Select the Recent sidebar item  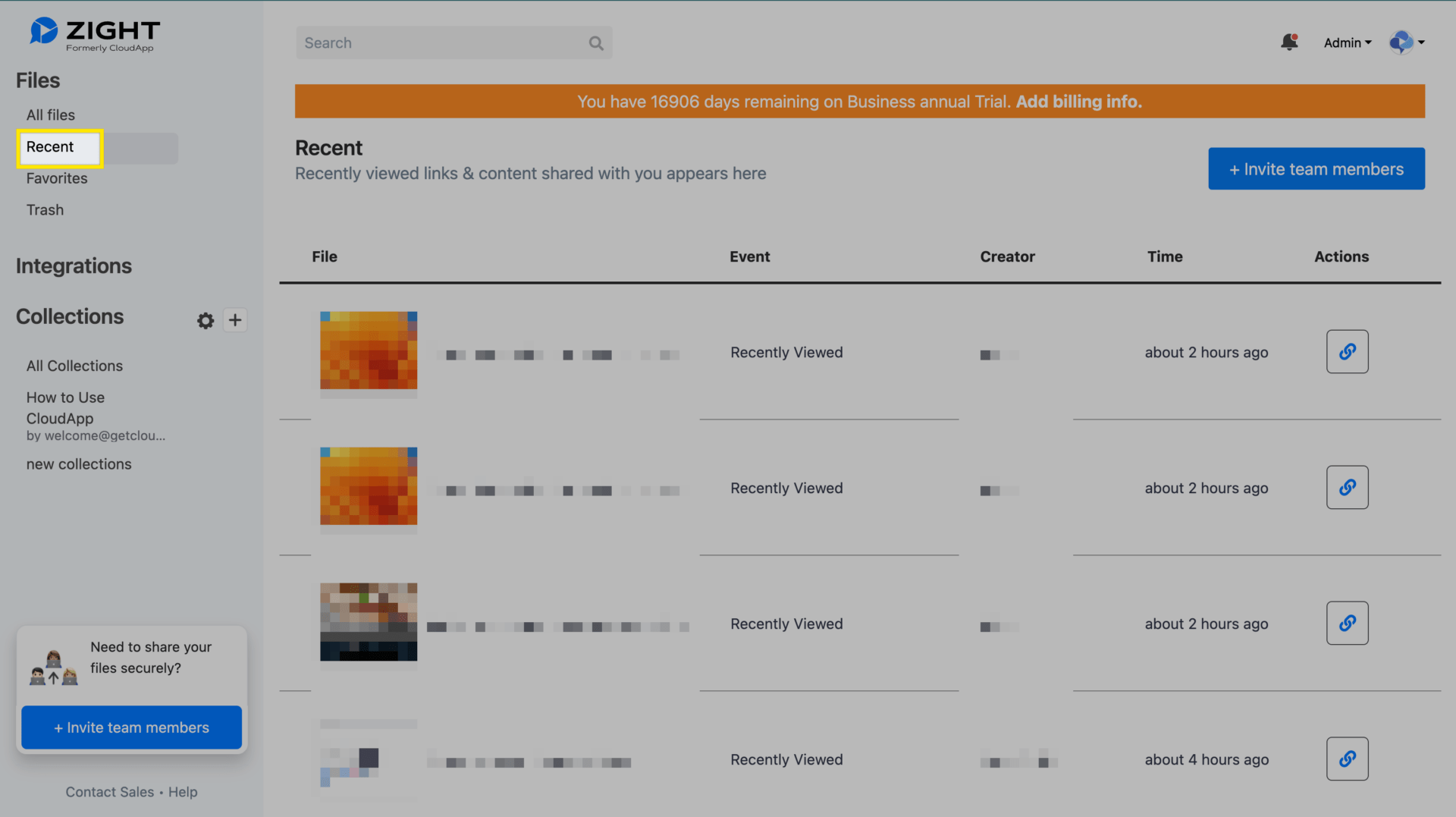(x=50, y=147)
